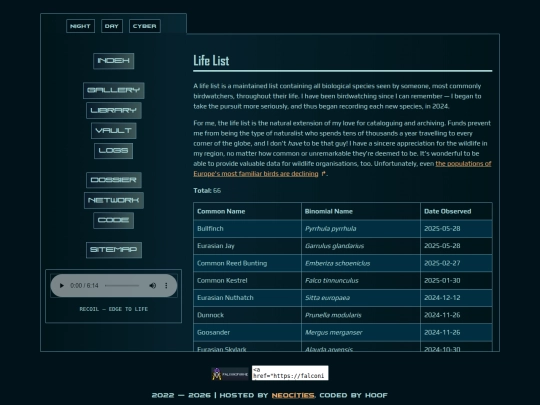Open the Code page
This screenshot has height=405, width=540.
tap(114, 220)
